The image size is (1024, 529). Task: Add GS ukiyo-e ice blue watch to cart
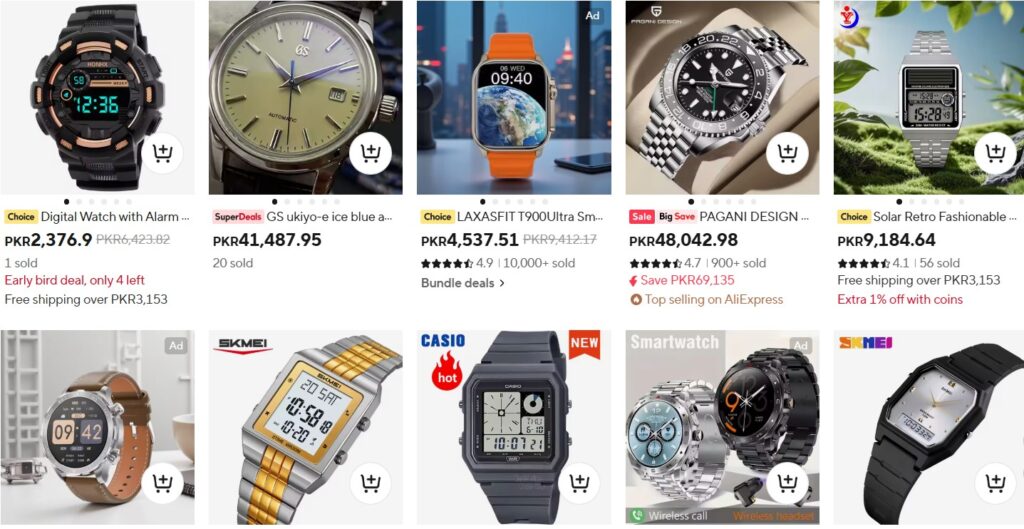click(x=370, y=153)
